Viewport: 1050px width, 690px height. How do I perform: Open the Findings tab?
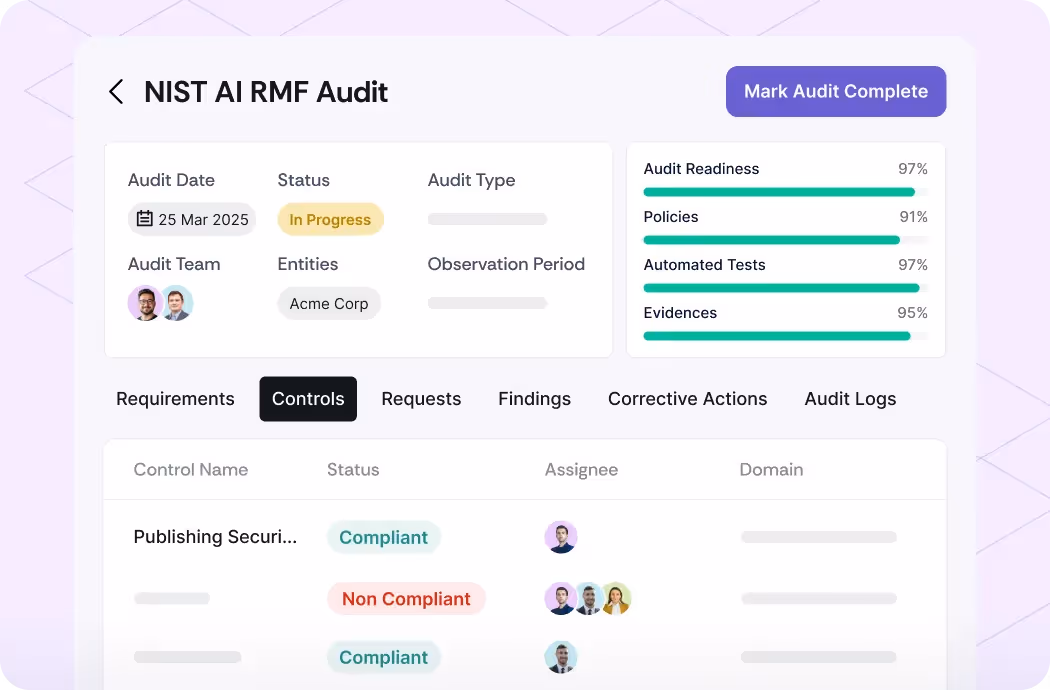click(x=534, y=399)
